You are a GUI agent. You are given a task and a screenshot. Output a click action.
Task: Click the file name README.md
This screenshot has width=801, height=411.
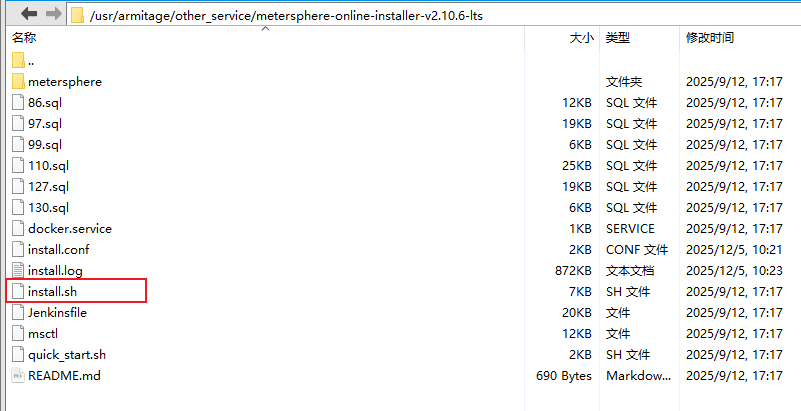tap(64, 375)
